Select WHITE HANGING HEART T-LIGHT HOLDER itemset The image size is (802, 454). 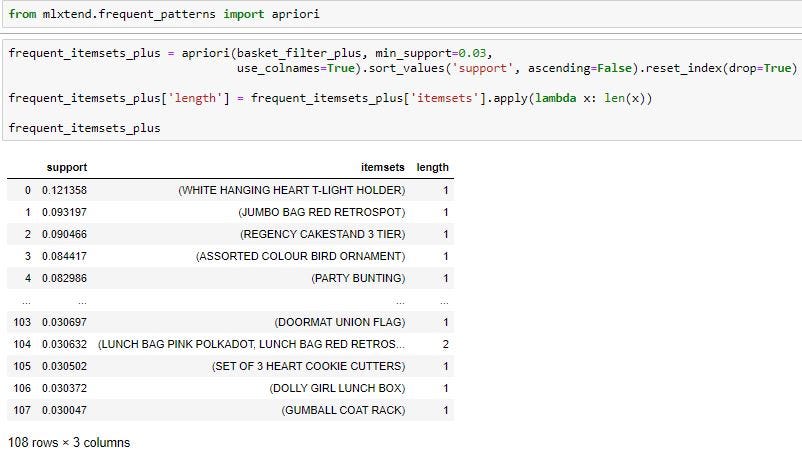click(292, 190)
